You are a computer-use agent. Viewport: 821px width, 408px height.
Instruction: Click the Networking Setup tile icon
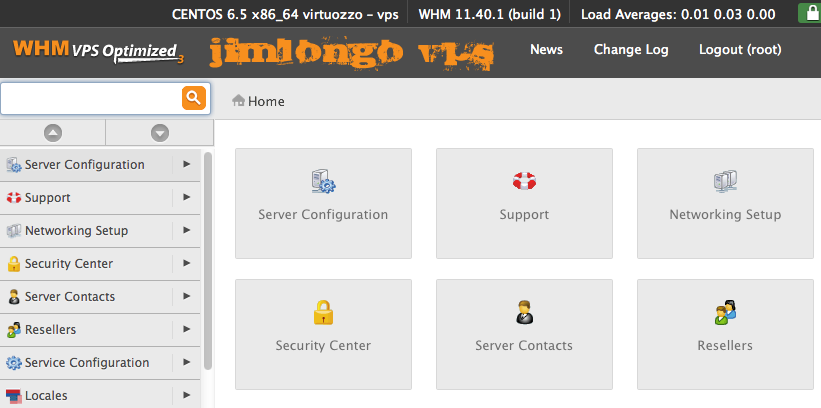pos(725,181)
